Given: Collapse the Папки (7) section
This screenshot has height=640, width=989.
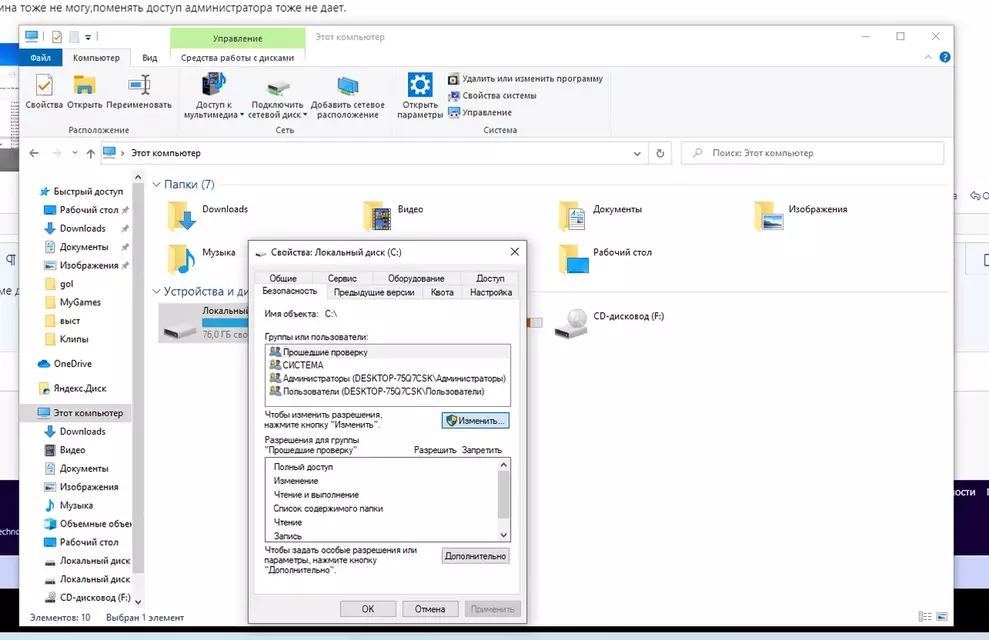Looking at the screenshot, I should (x=157, y=185).
